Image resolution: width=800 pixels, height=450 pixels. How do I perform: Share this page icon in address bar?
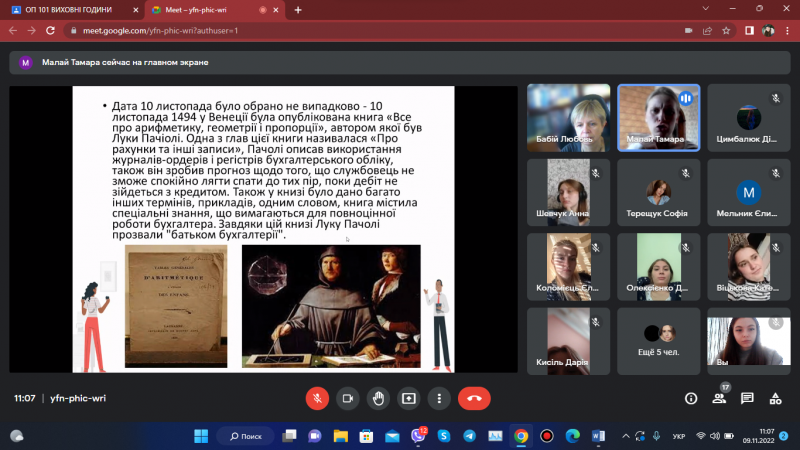707,31
